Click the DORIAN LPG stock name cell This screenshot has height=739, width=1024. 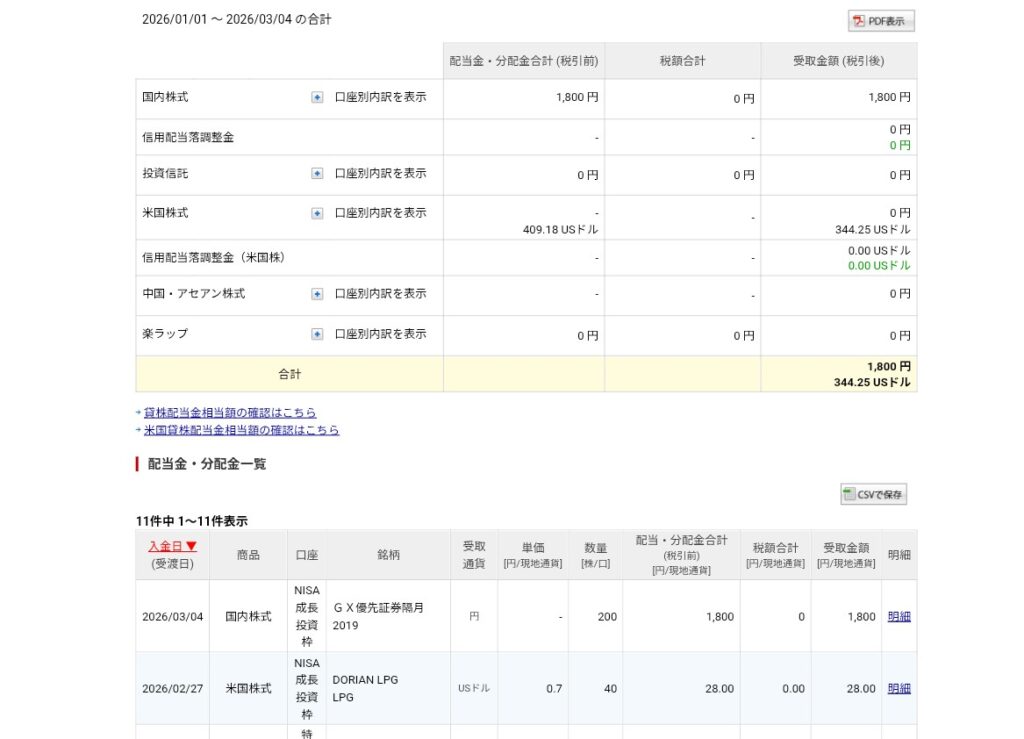pos(365,688)
